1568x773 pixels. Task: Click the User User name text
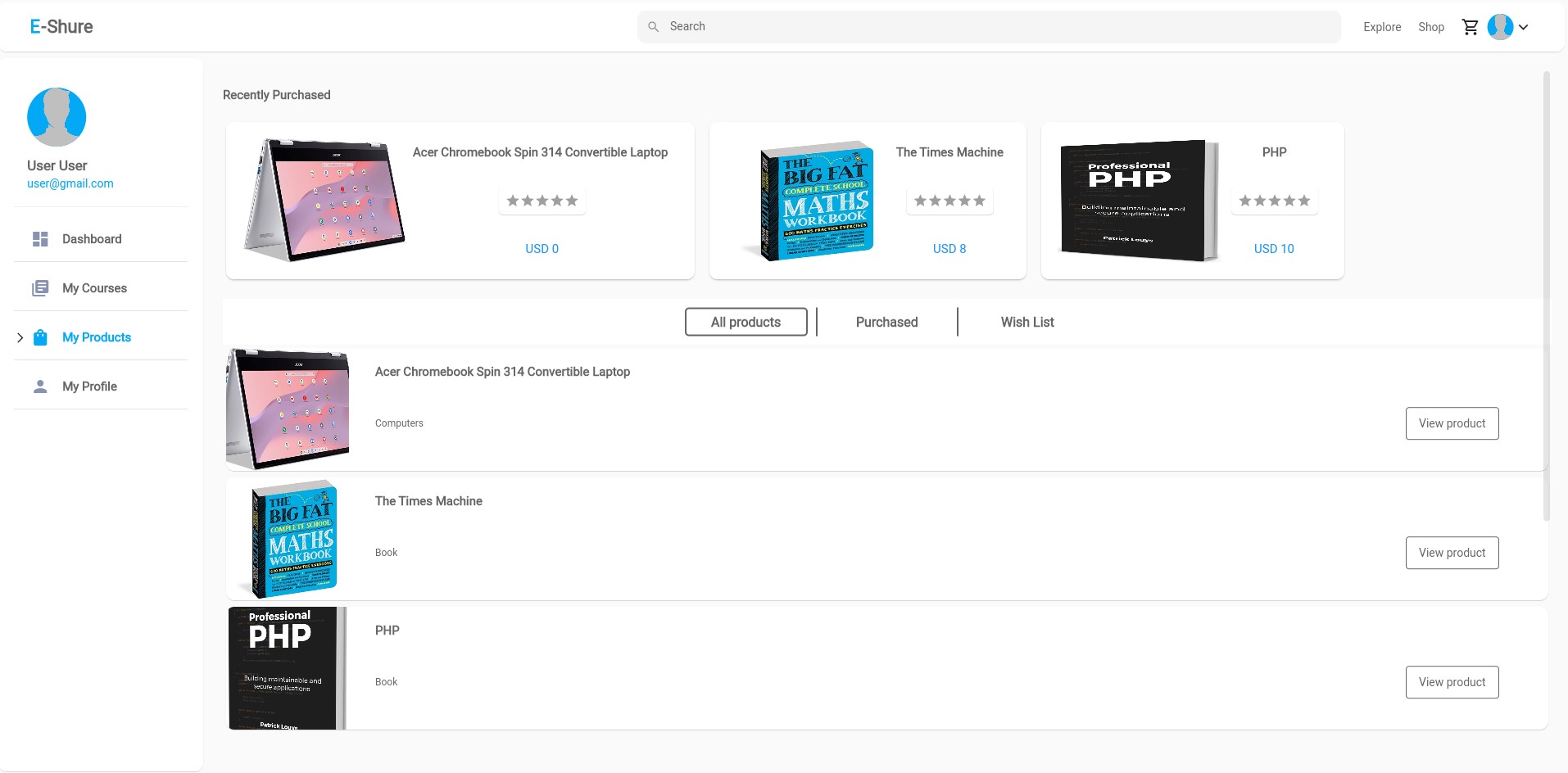tap(57, 165)
